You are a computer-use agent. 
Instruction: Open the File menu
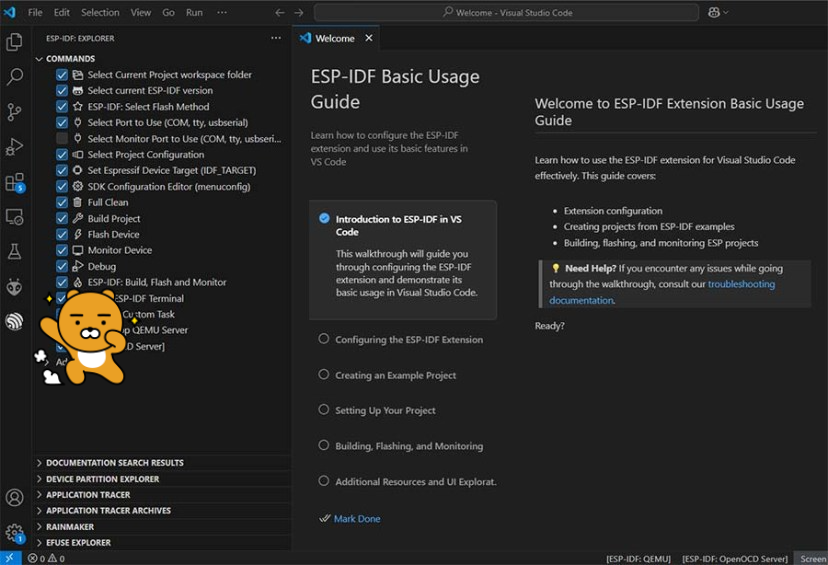[35, 12]
